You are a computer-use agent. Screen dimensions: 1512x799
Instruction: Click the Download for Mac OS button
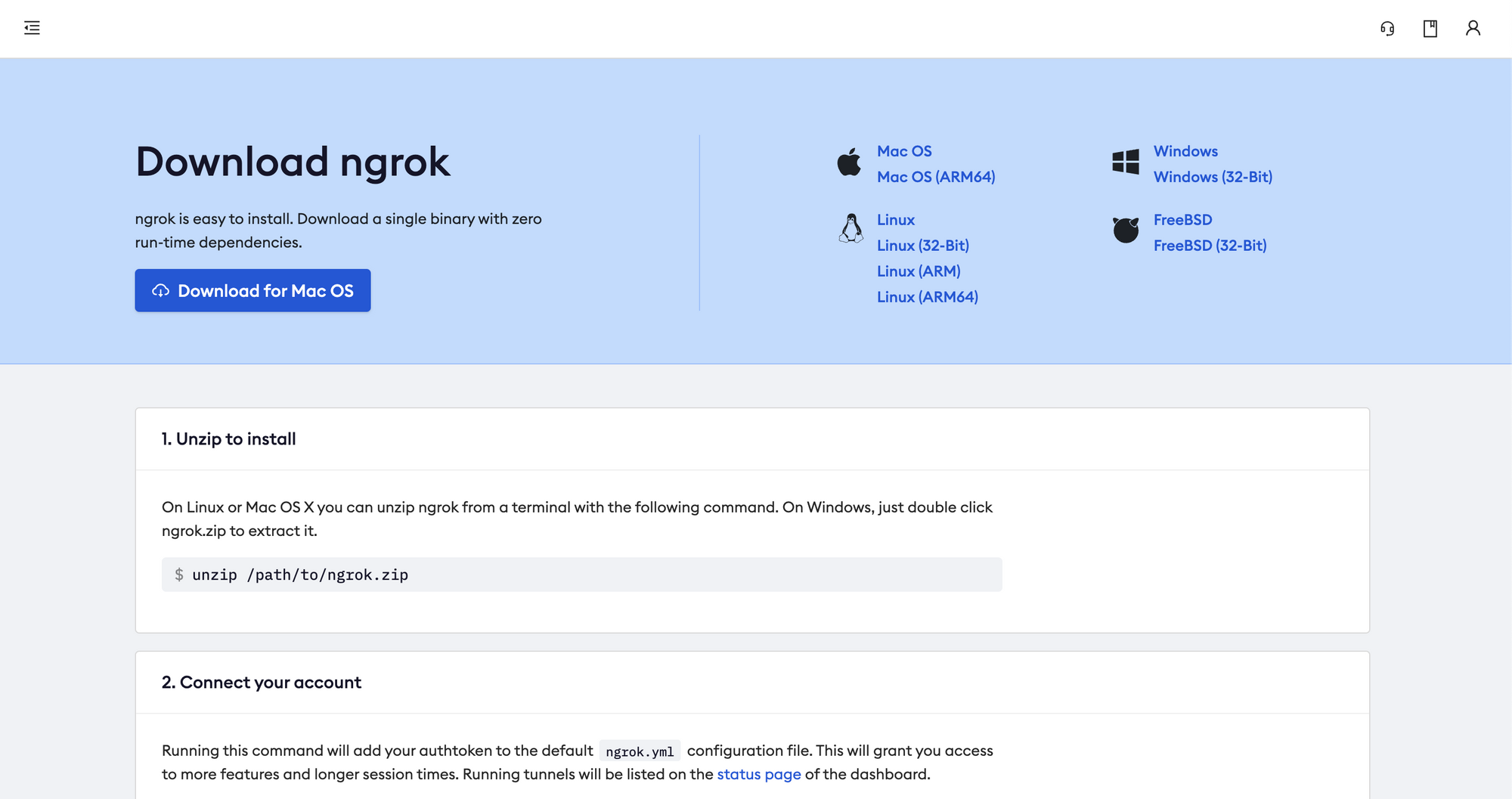[x=253, y=290]
